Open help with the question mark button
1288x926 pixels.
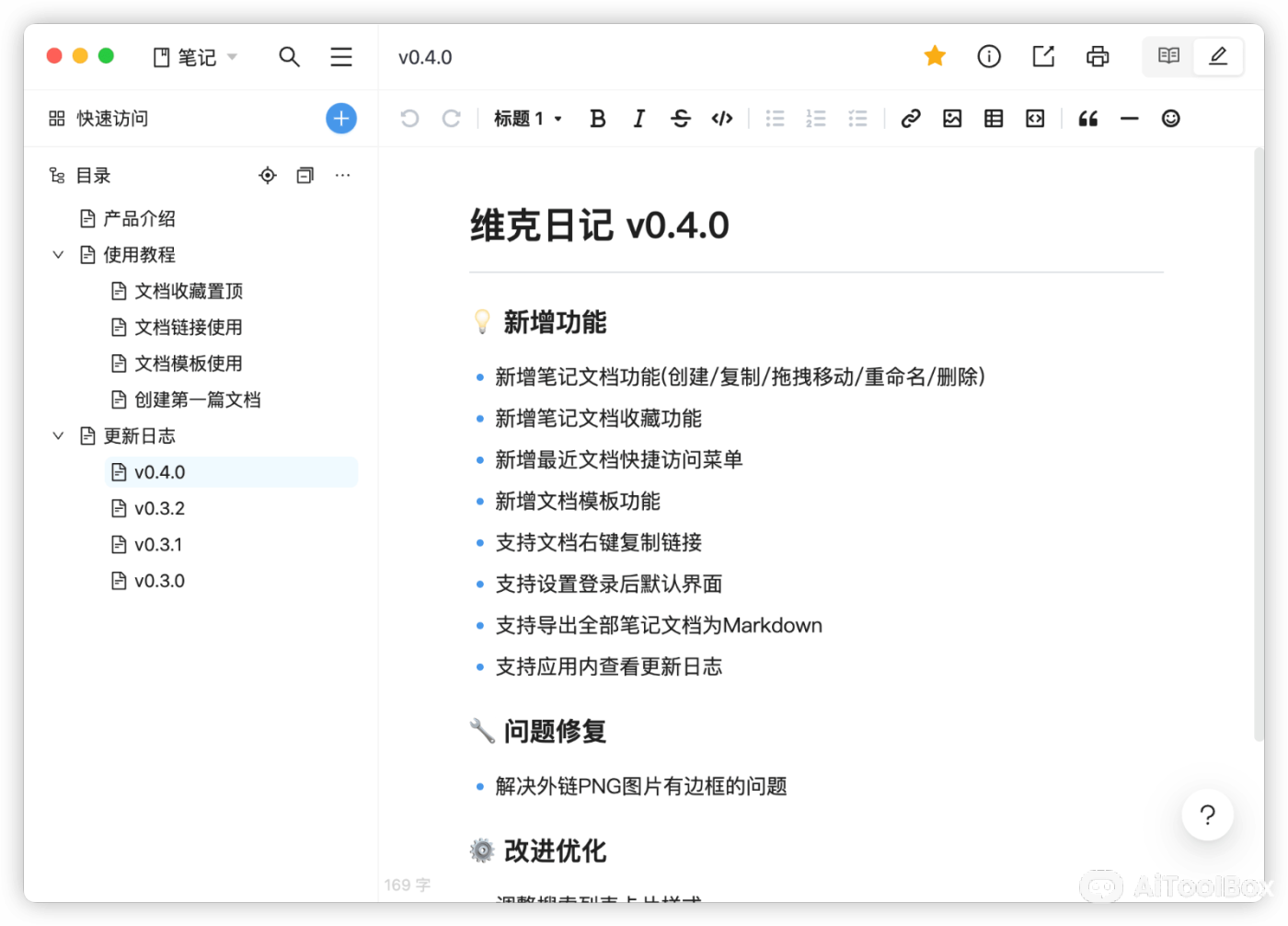point(1207,815)
